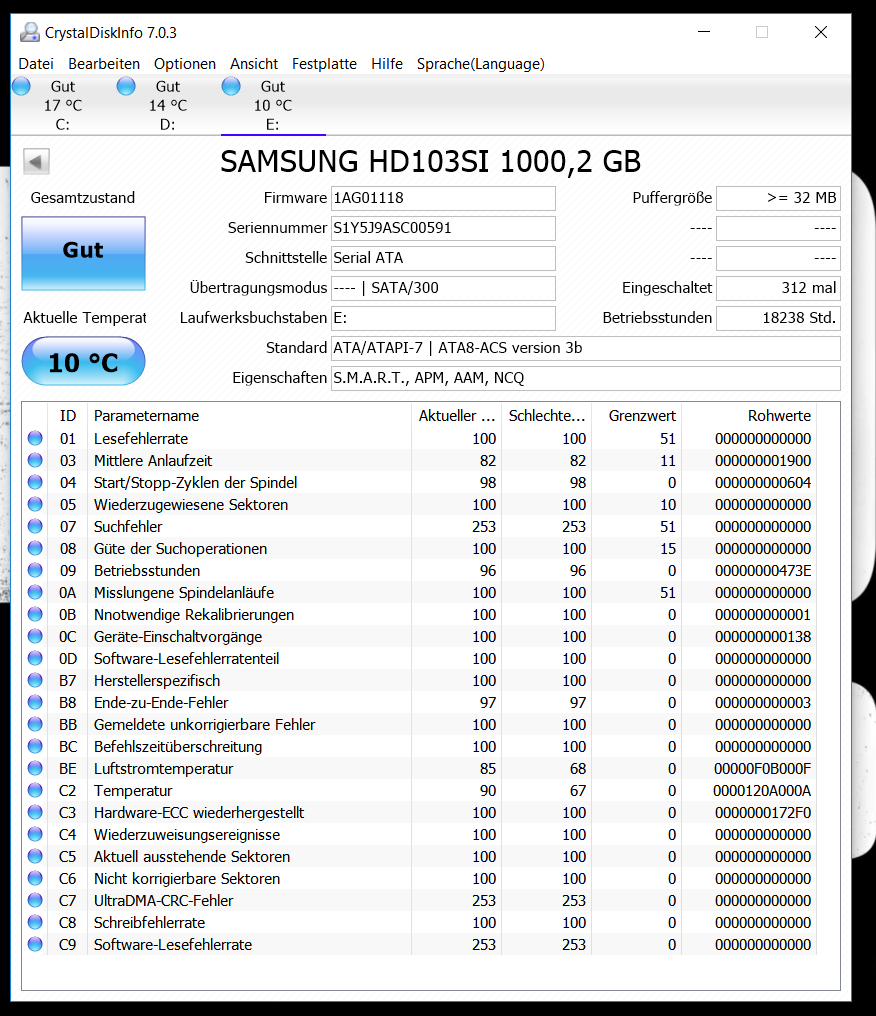Click the Schlechte... column header

546,415
